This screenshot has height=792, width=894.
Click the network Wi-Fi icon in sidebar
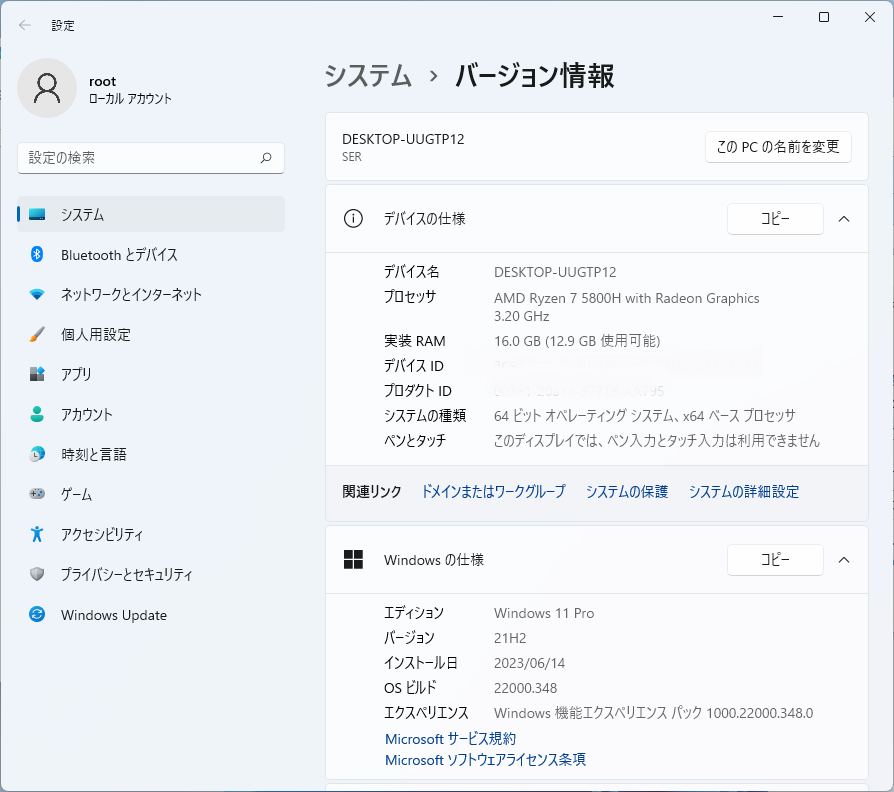37,294
